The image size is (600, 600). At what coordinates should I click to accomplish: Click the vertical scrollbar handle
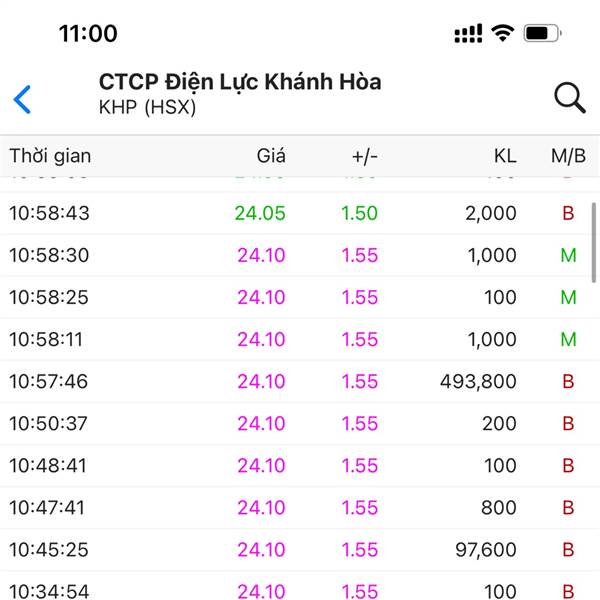[594, 243]
